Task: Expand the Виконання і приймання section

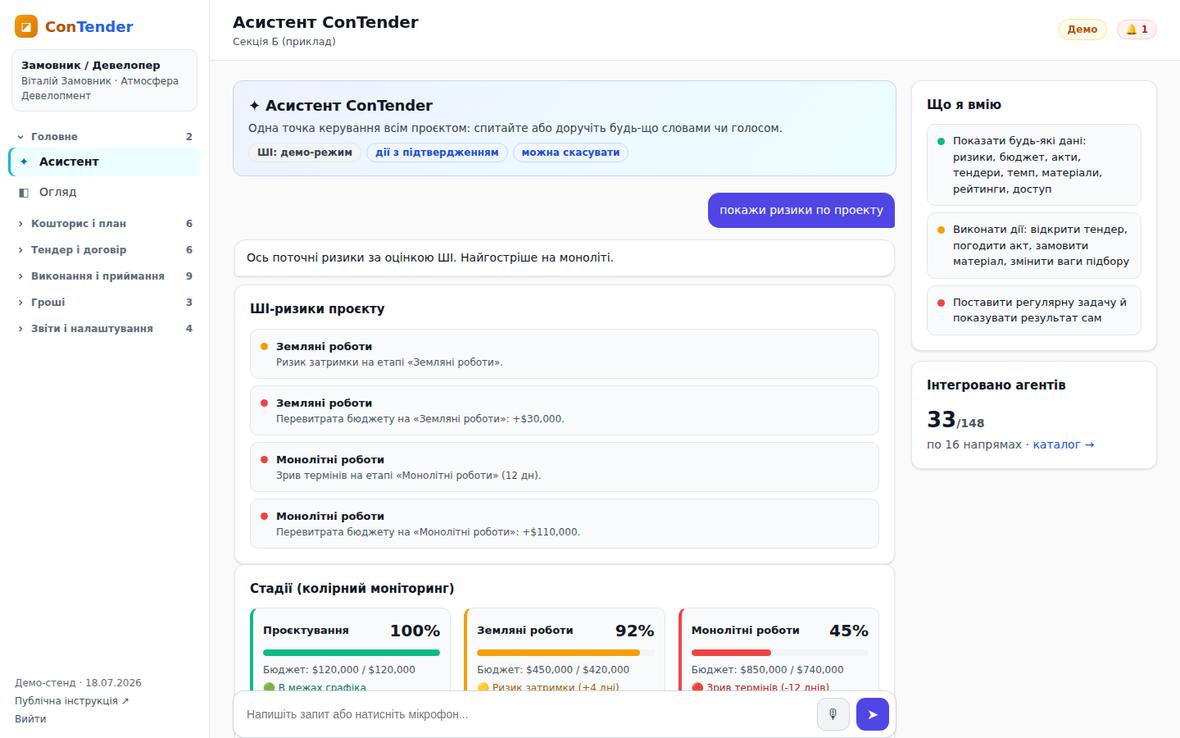Action: [x=105, y=276]
